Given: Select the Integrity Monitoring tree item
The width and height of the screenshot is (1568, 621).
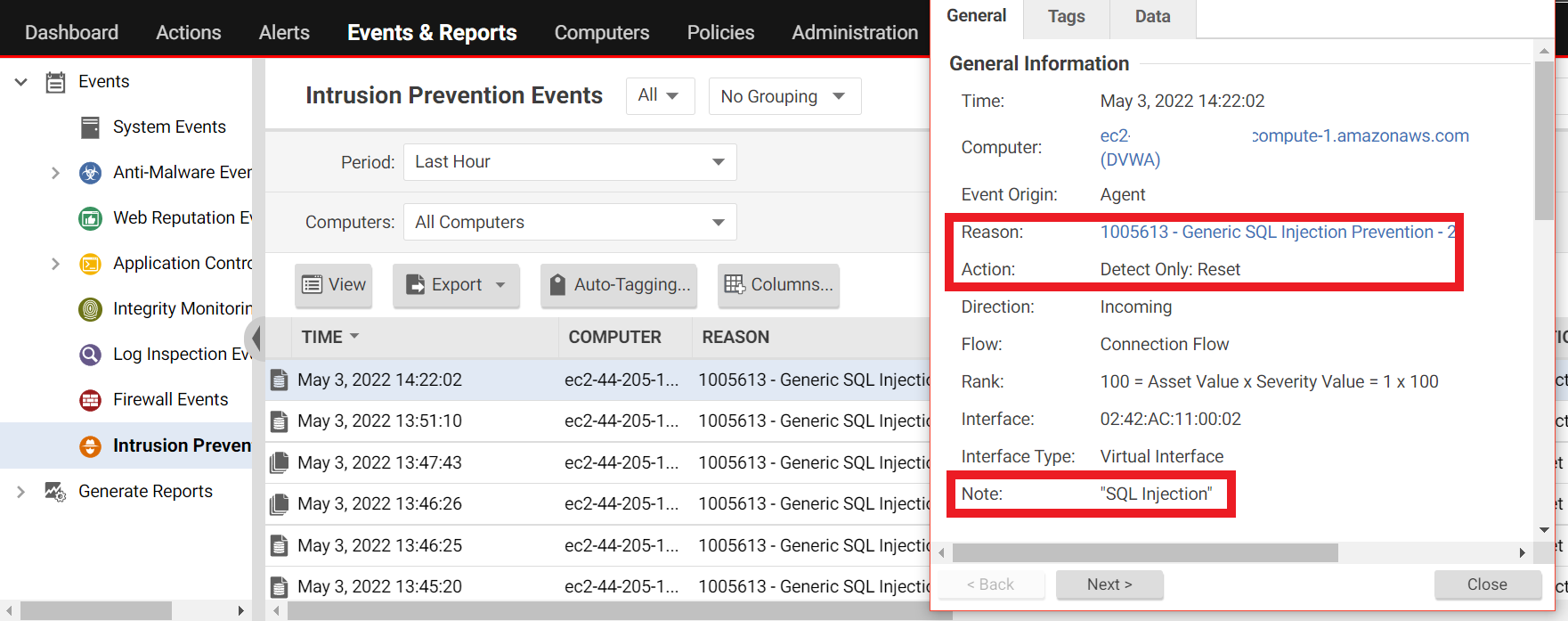Looking at the screenshot, I should (x=183, y=309).
